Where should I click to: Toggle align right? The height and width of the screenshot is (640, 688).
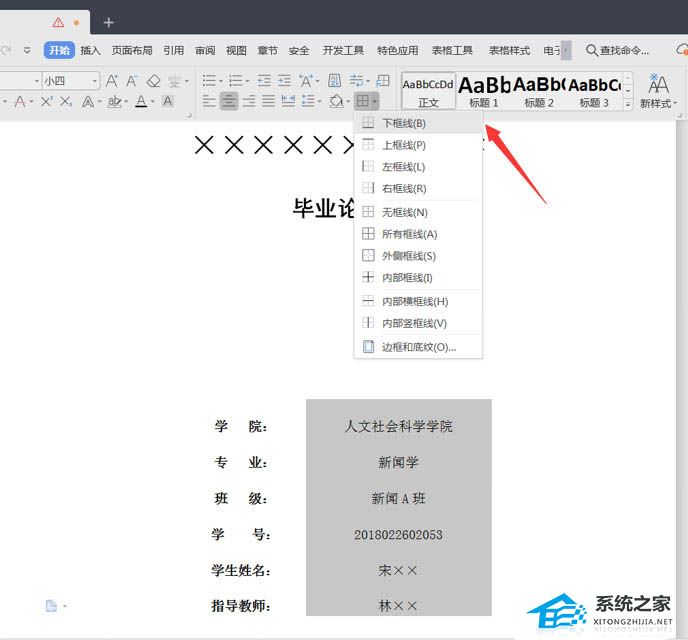pos(249,102)
